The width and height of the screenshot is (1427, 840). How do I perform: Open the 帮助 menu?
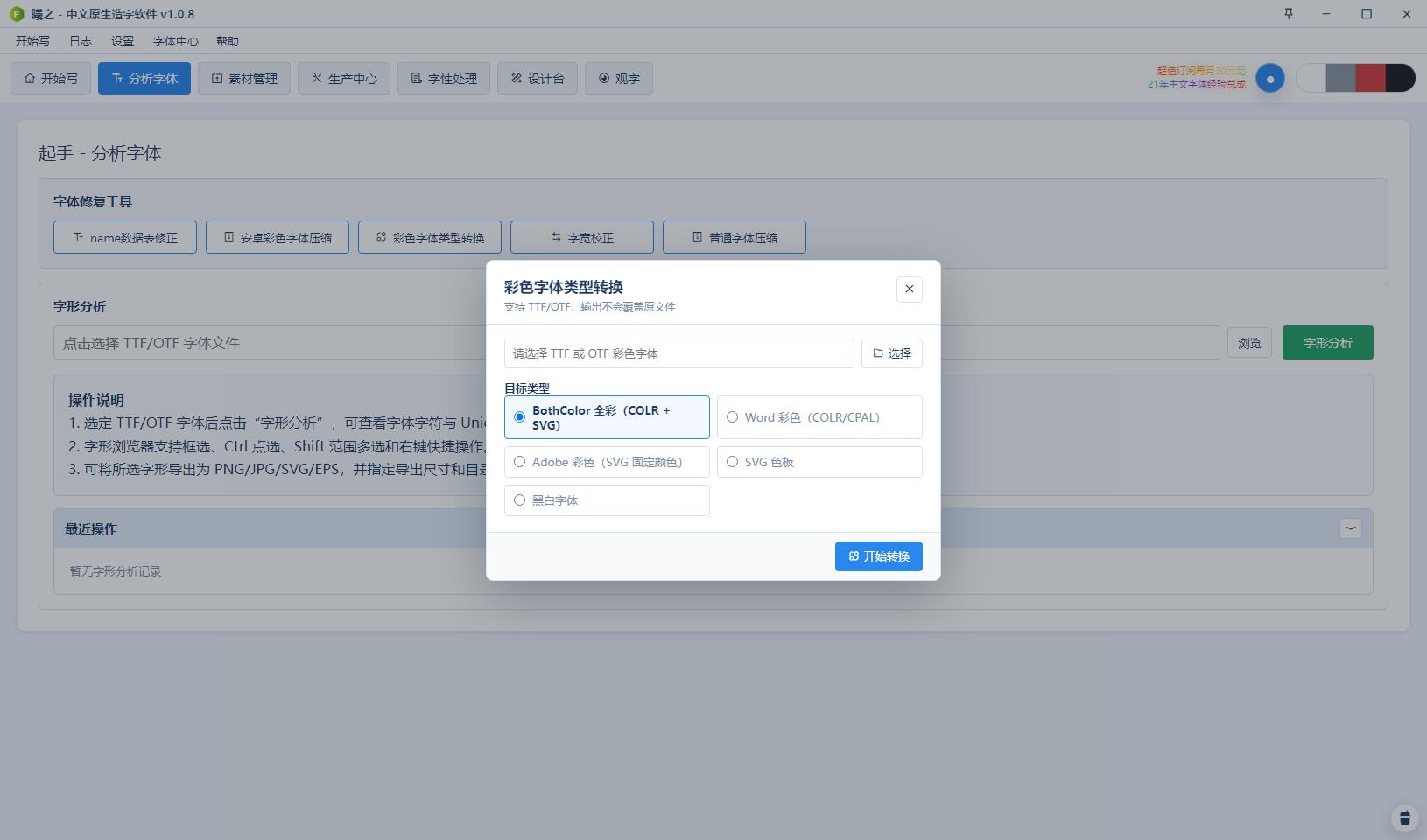228,41
